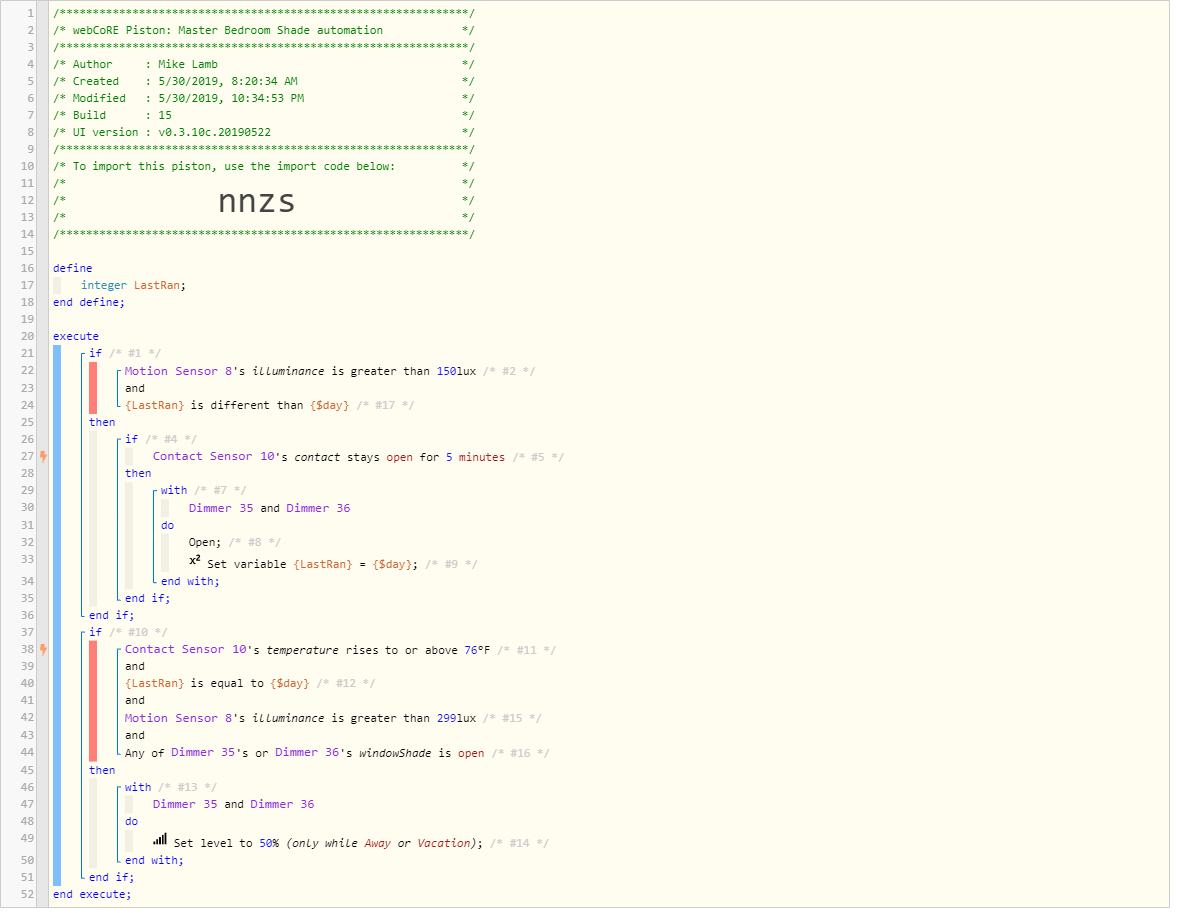Viewport: 1178px width, 913px height.
Task: Click the do keyword on line 48
Action: [x=131, y=822]
